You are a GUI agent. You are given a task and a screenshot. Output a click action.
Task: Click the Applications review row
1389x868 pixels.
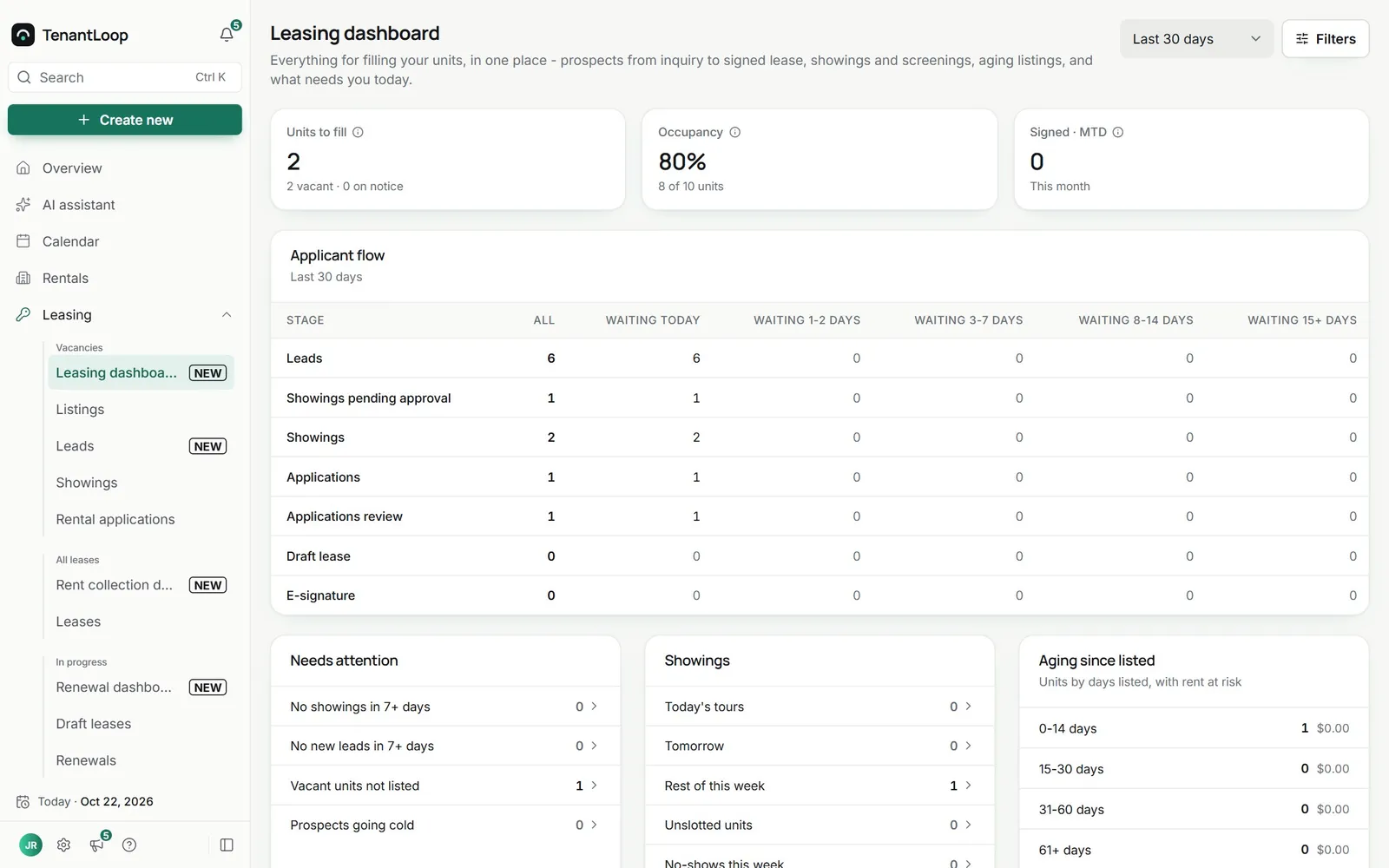tap(820, 516)
